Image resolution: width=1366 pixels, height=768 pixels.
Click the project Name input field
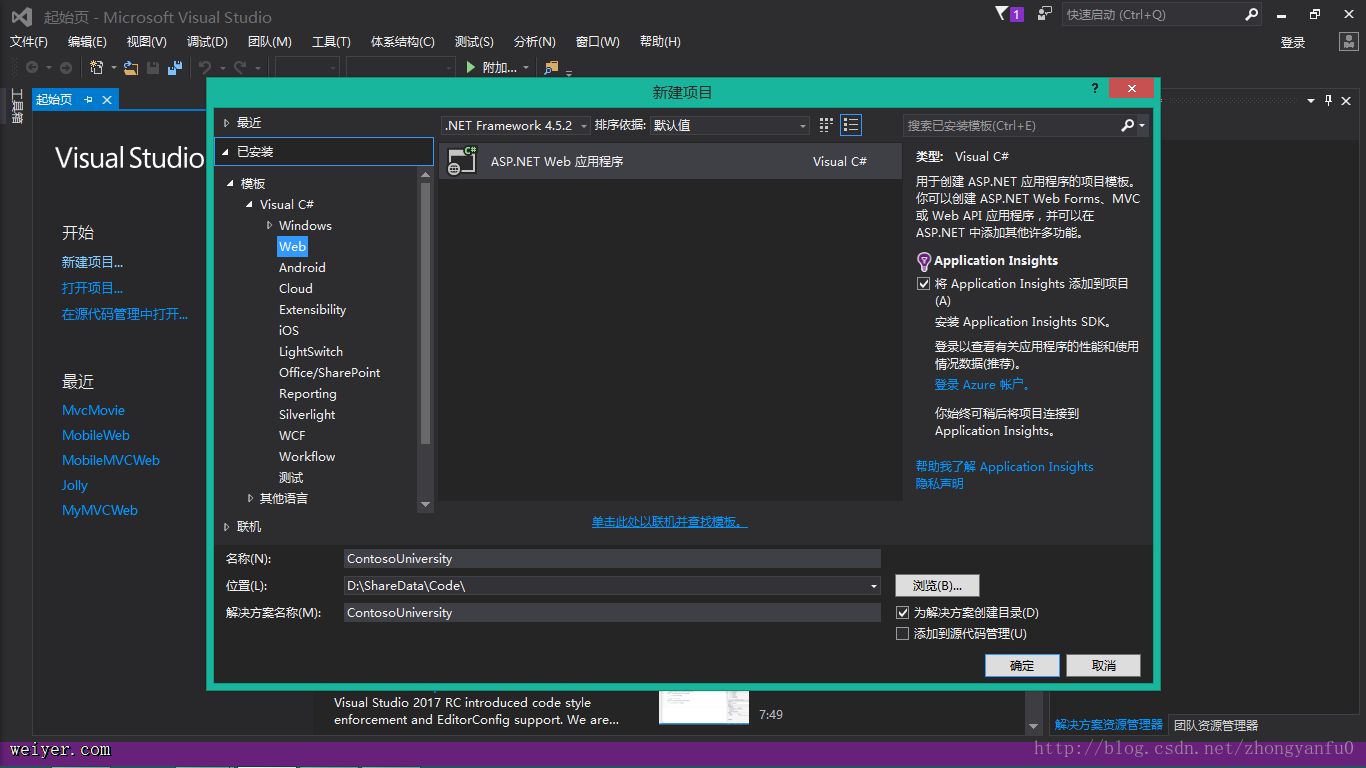coord(612,559)
